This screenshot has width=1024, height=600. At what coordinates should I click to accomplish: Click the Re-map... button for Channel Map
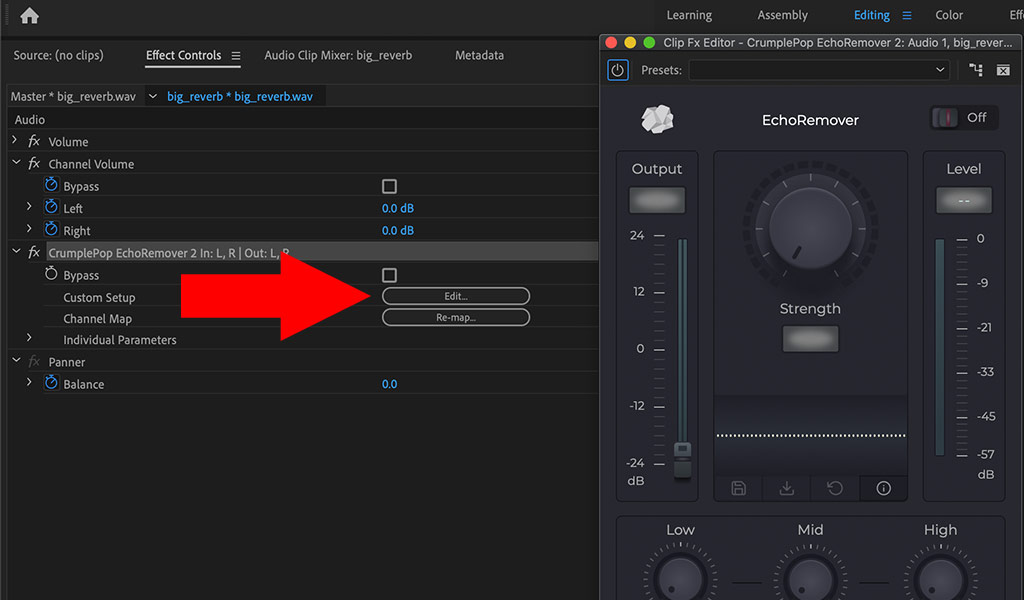(x=456, y=317)
